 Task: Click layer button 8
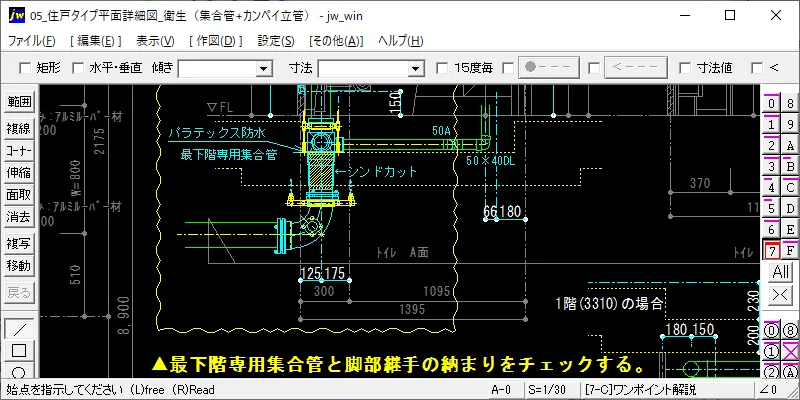[x=790, y=104]
